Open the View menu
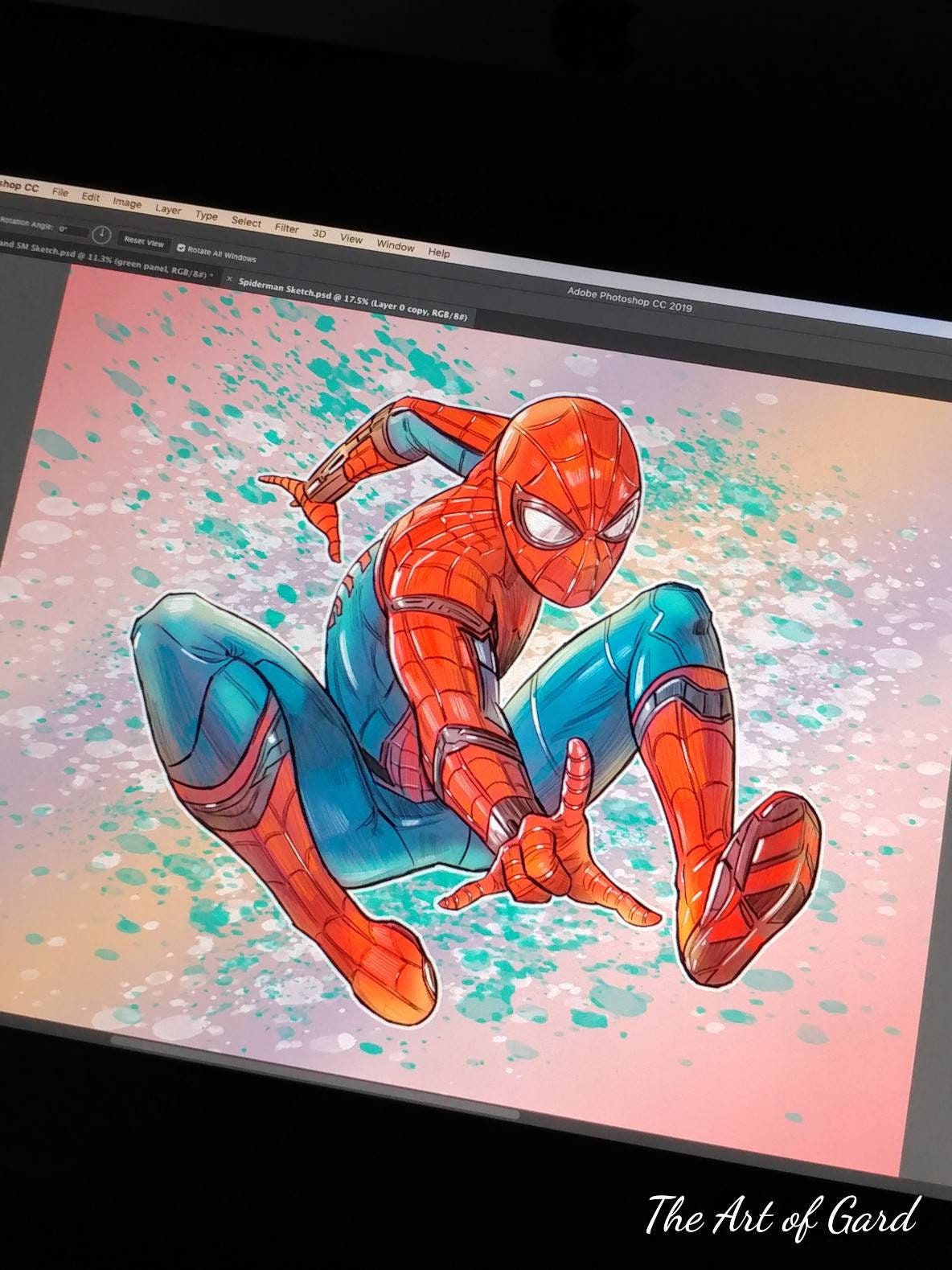Image resolution: width=952 pixels, height=1270 pixels. 351,239
